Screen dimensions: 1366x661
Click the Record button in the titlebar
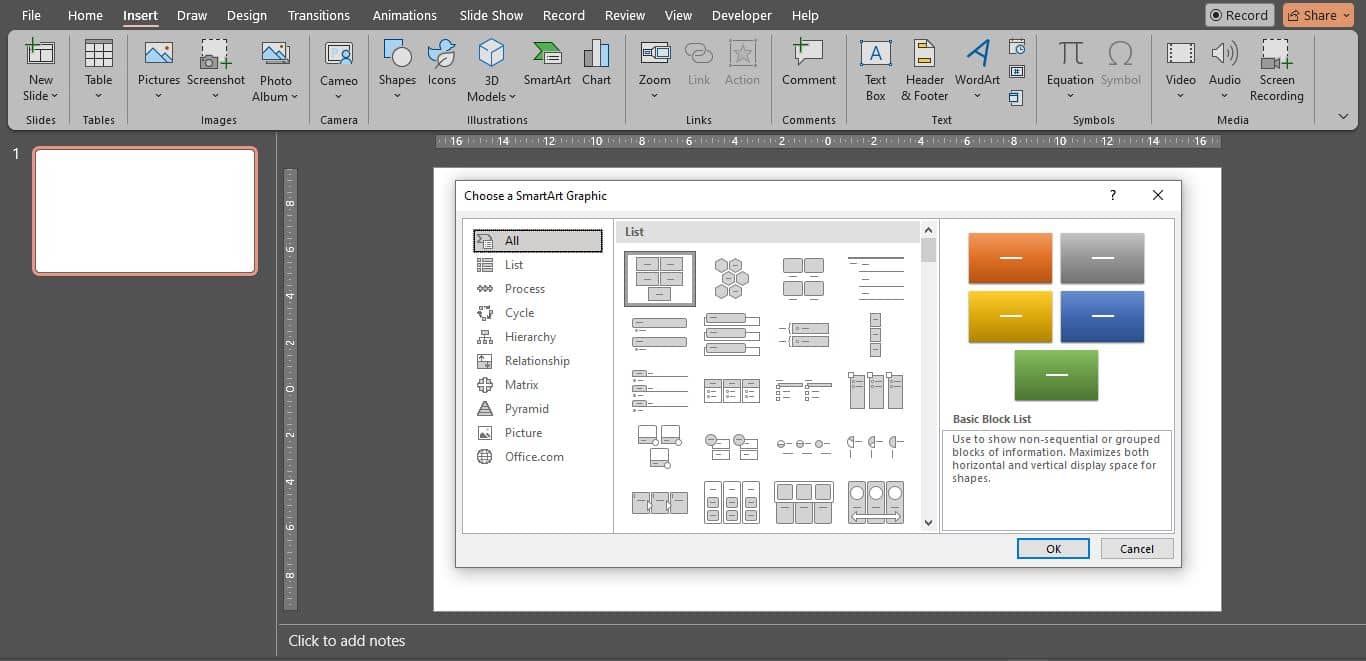pyautogui.click(x=1239, y=15)
